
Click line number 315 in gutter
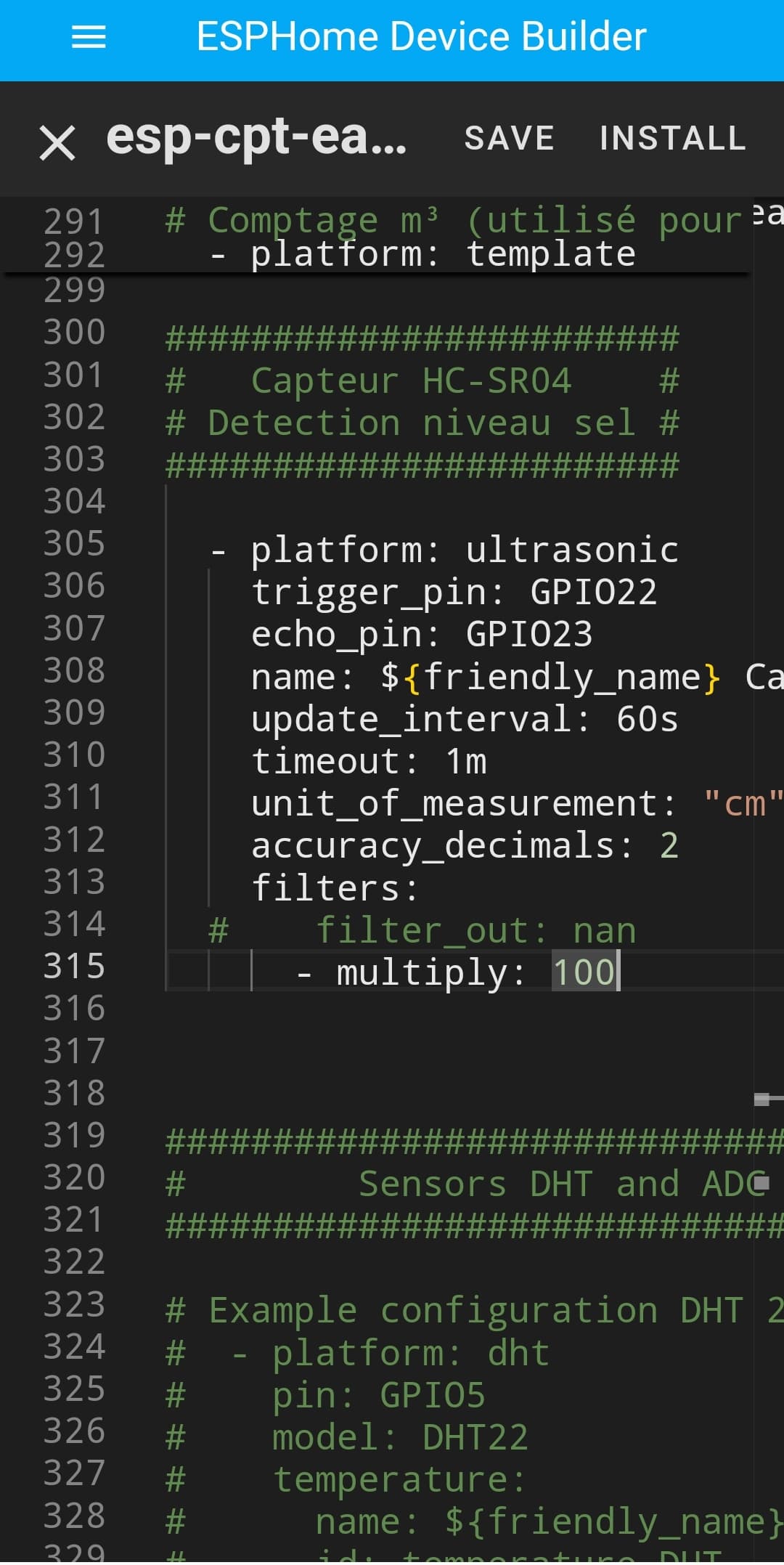(74, 967)
